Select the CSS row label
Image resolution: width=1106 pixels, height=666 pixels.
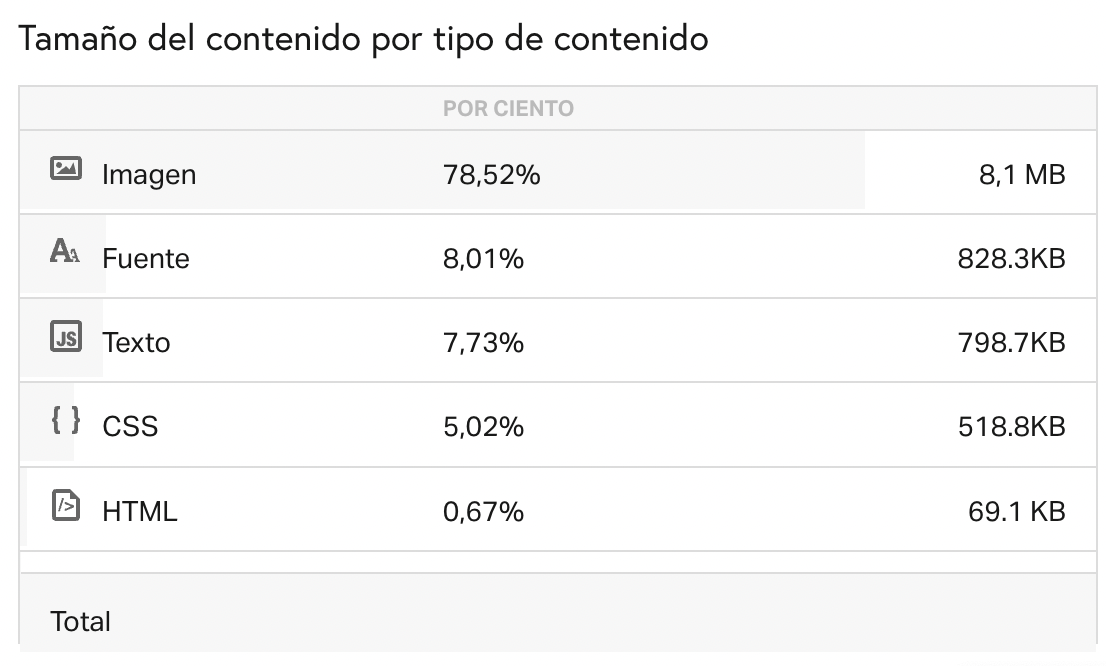tap(130, 427)
